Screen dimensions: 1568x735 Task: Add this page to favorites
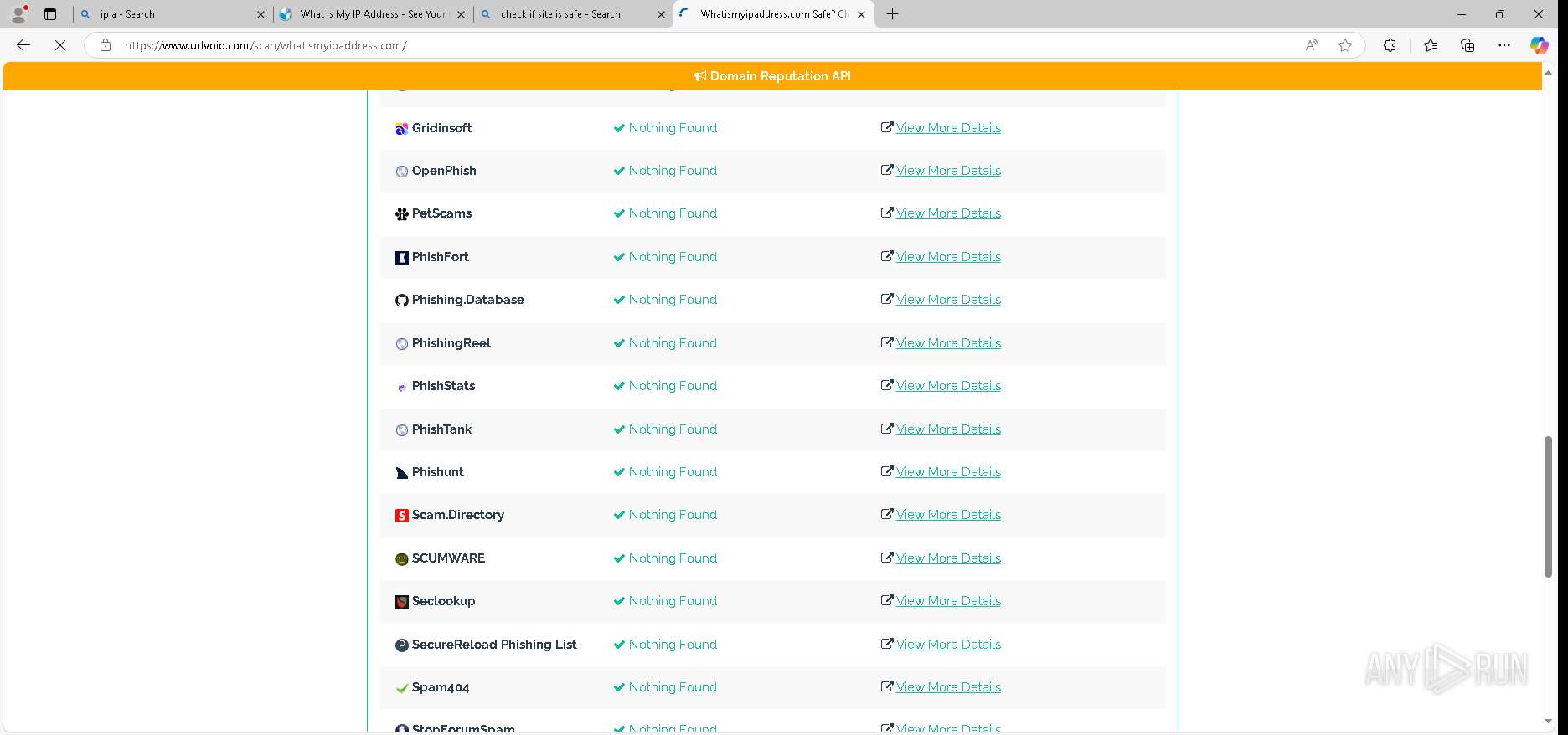[x=1345, y=45]
